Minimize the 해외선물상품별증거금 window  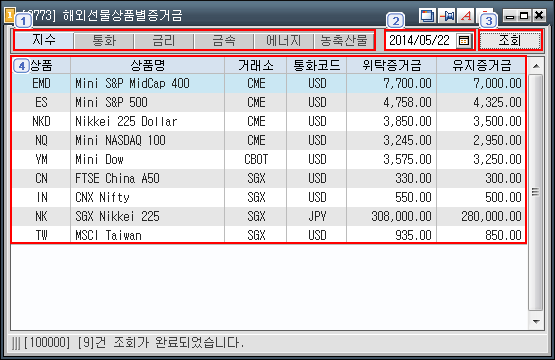(x=510, y=16)
